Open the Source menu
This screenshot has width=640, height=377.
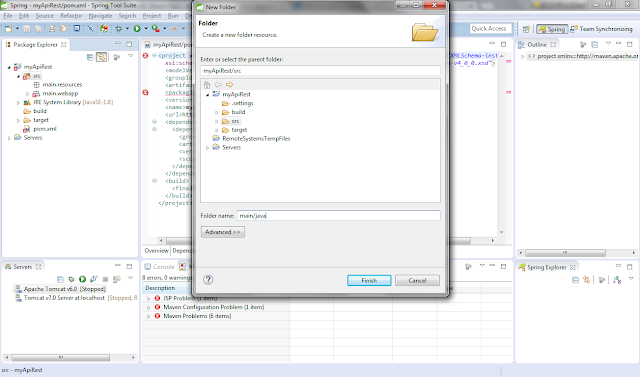[44, 16]
